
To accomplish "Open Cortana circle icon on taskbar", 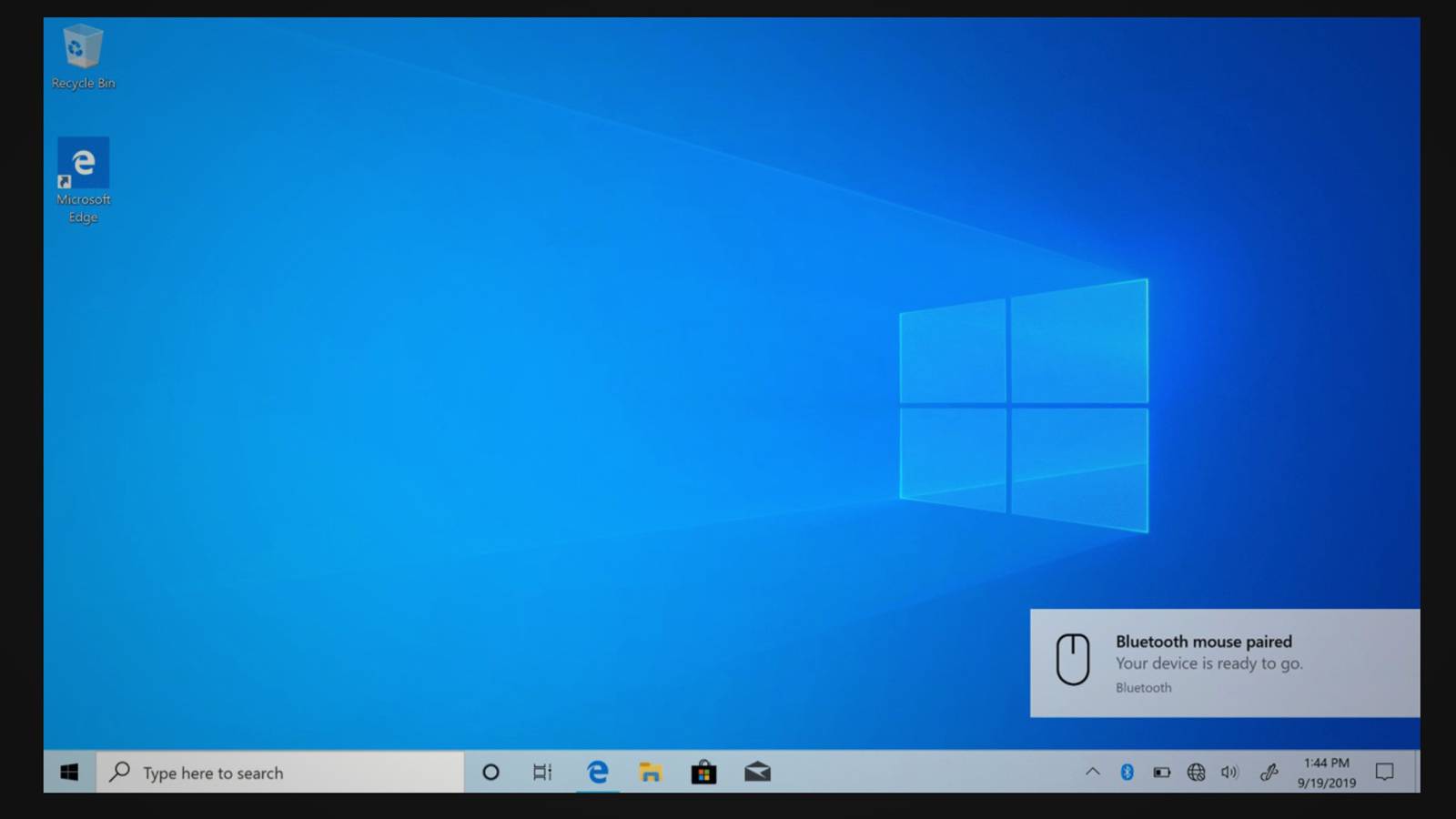I will (x=490, y=773).
